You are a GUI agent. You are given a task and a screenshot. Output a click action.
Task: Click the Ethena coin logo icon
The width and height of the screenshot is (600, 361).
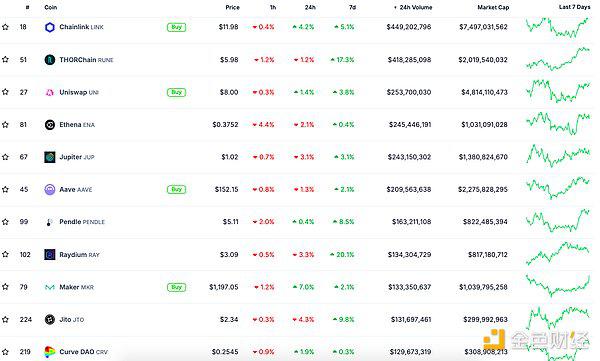click(x=50, y=125)
